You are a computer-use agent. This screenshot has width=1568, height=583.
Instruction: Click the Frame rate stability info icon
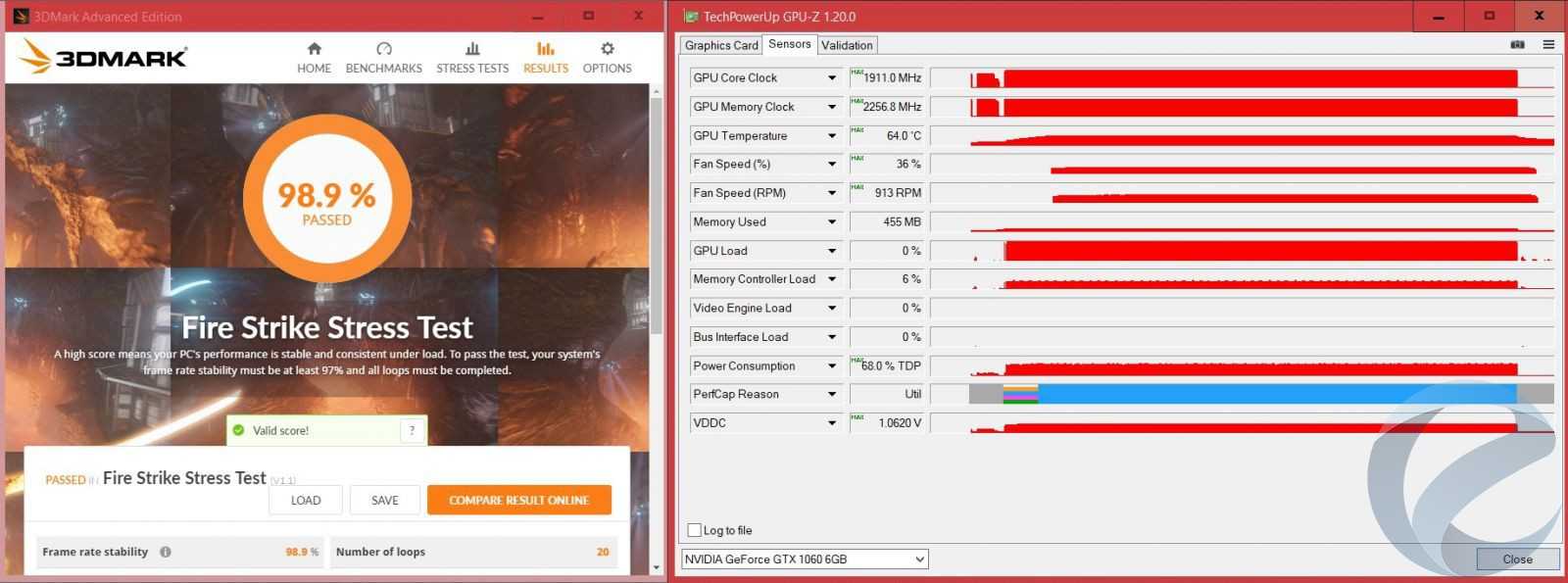point(166,552)
